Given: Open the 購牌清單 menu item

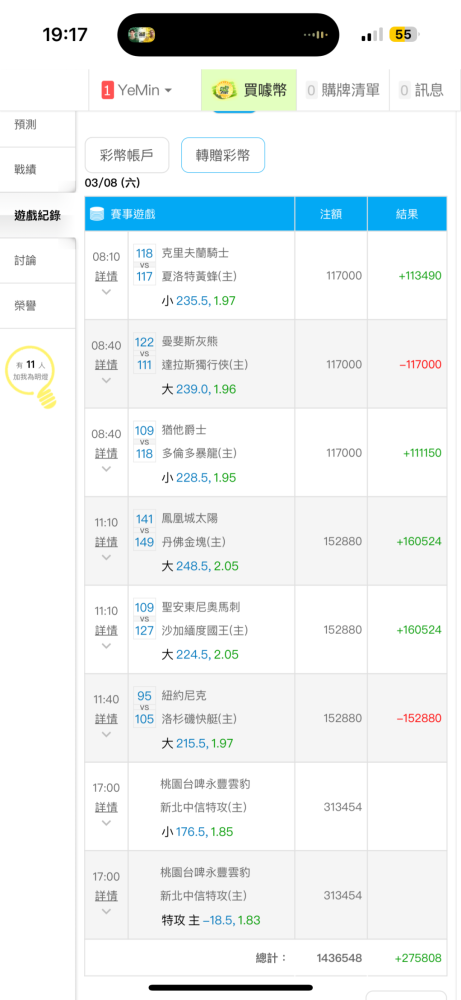Looking at the screenshot, I should coord(343,90).
